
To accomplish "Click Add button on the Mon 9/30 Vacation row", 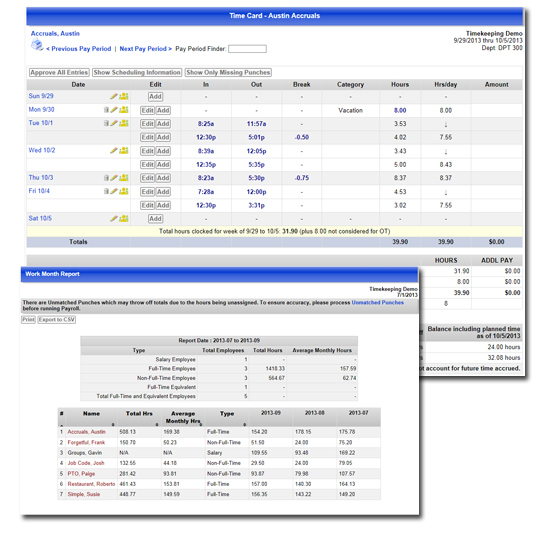I will point(163,110).
